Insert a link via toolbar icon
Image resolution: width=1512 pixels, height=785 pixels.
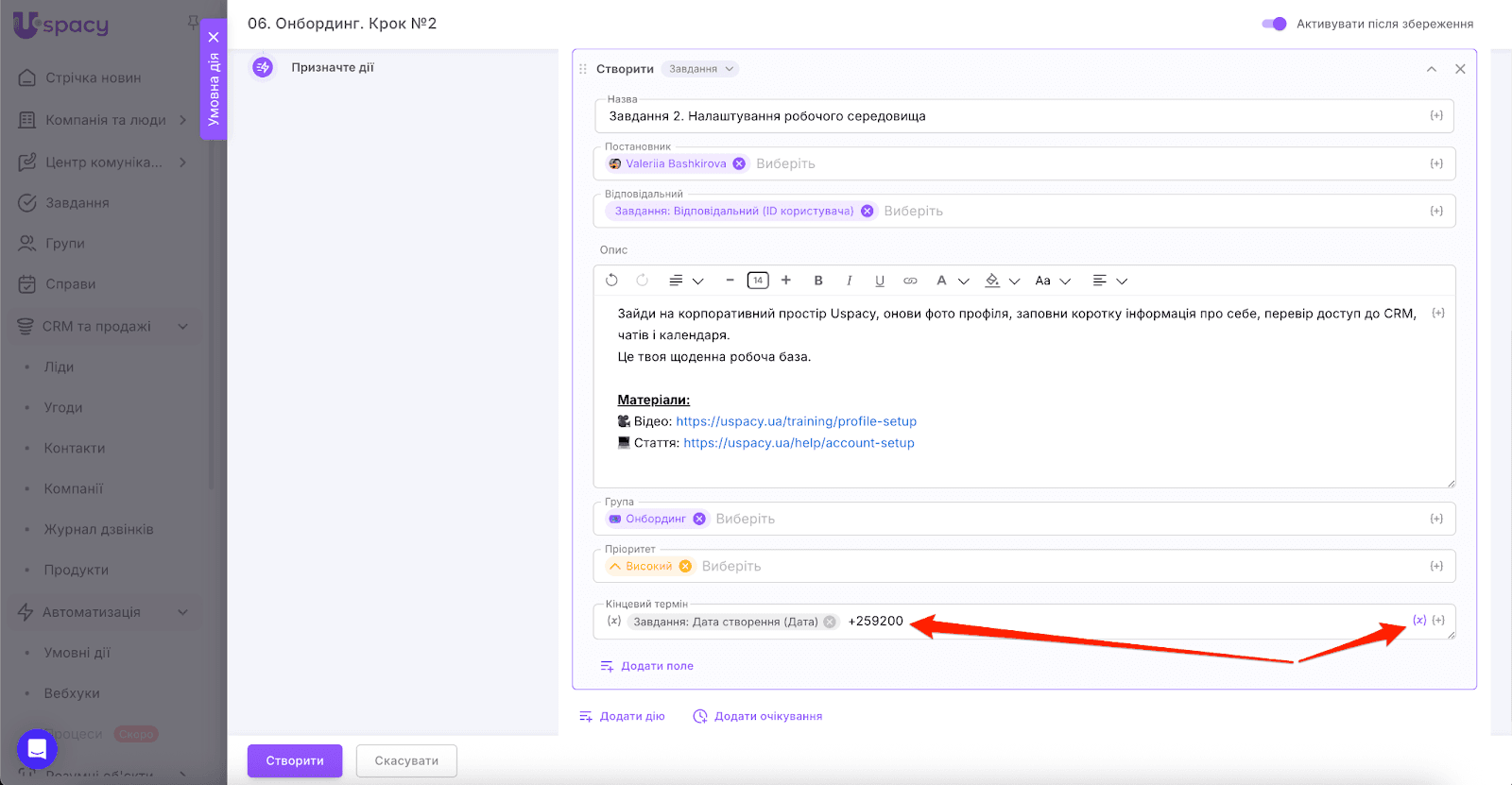click(x=910, y=281)
